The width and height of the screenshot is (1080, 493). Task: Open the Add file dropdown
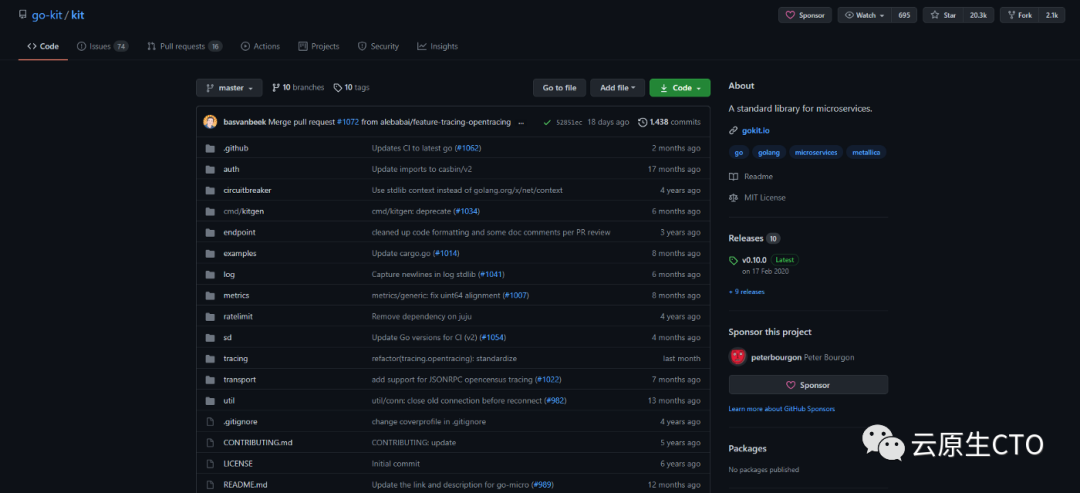tap(618, 88)
